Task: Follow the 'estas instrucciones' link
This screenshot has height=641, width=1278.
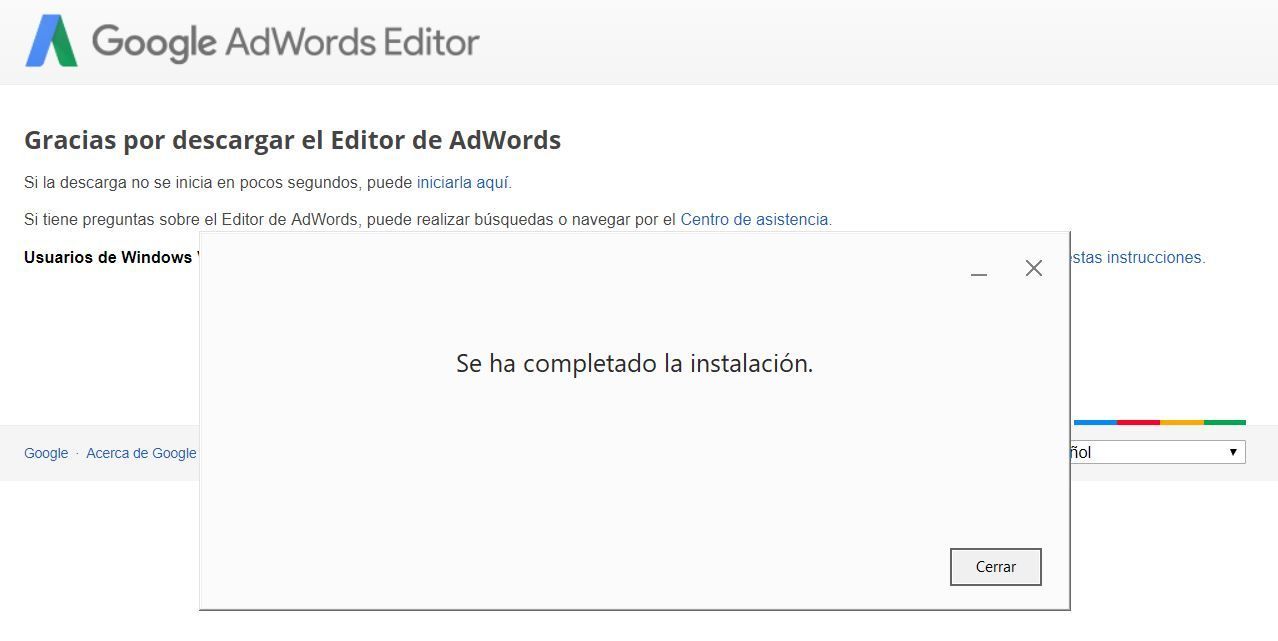Action: click(1137, 257)
